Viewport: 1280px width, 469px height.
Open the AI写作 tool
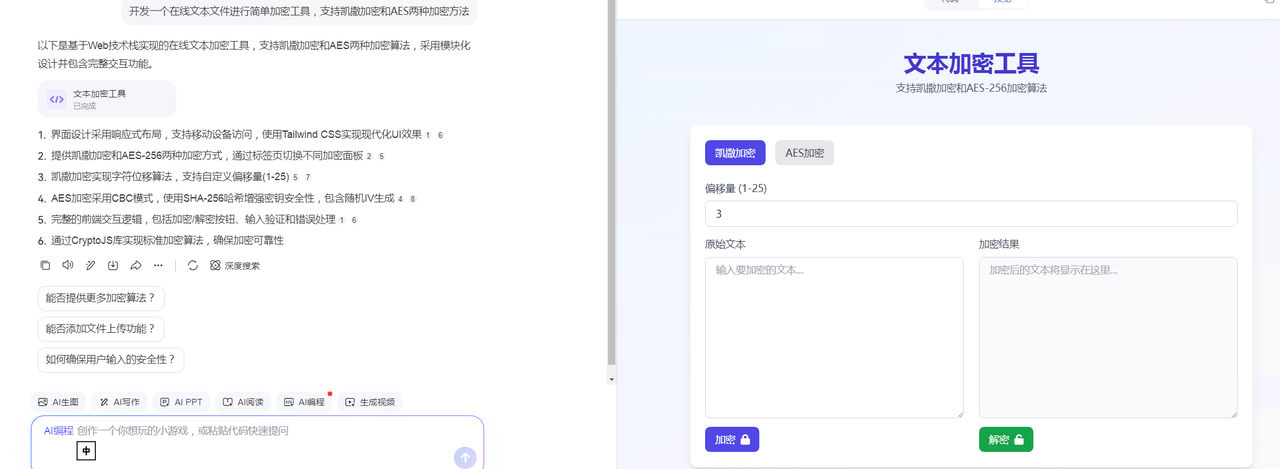(120, 402)
